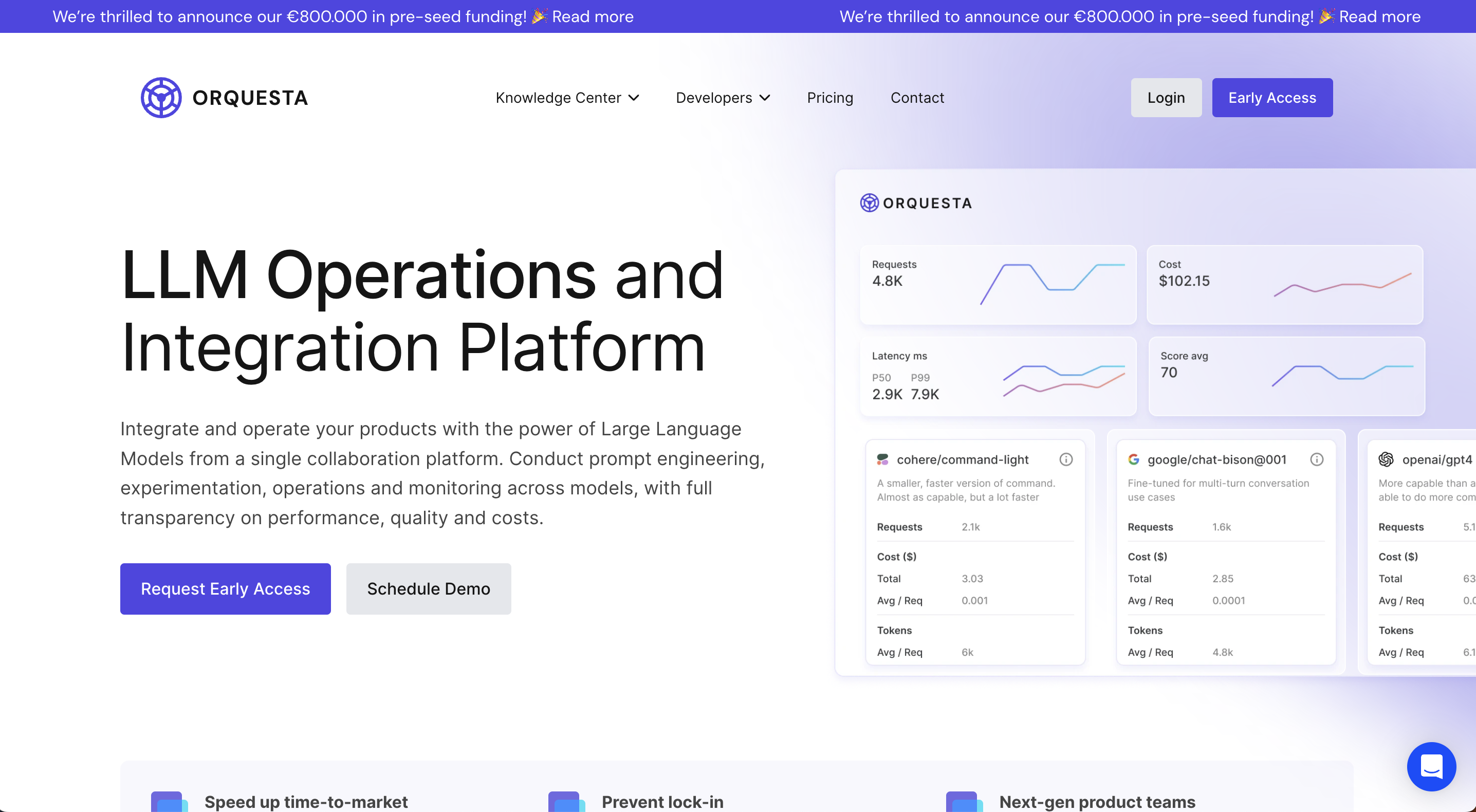Screen dimensions: 1476x812
Task: Click the P99 7.9K latency value
Action: [x=925, y=394]
